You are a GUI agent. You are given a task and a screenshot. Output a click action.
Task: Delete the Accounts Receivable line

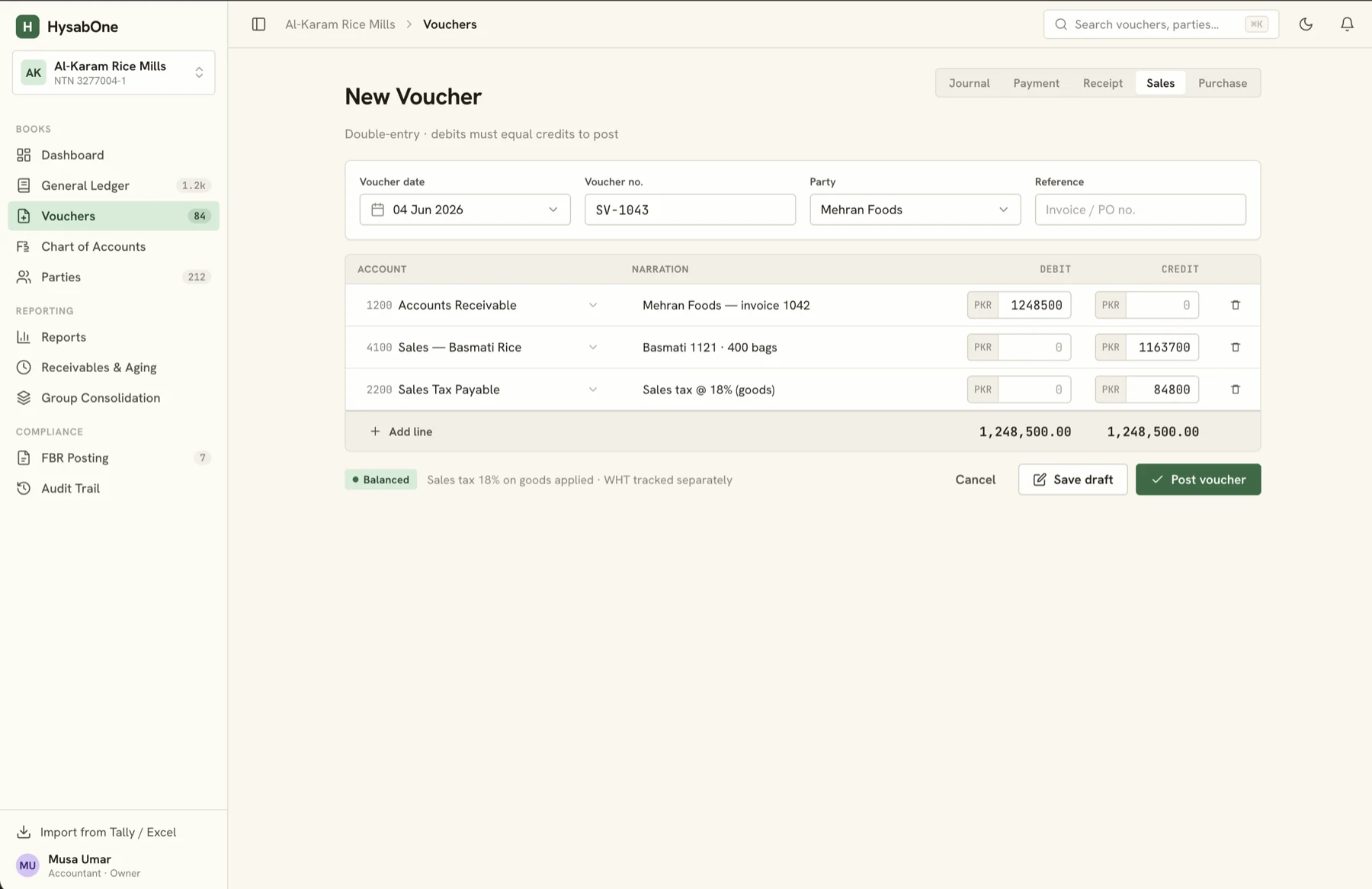point(1236,305)
